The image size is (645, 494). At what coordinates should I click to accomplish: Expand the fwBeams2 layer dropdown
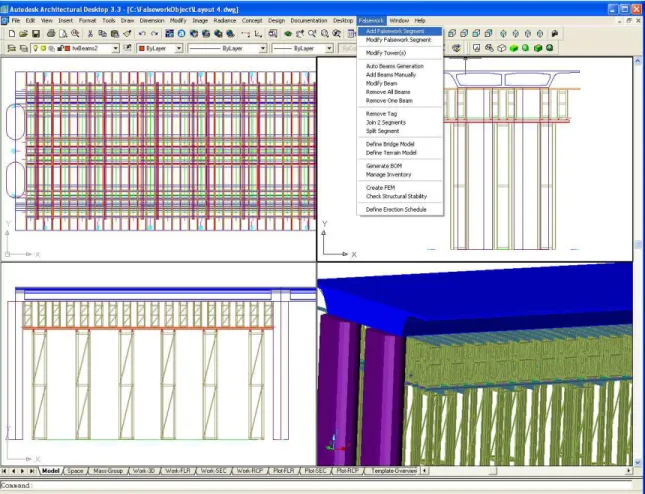(116, 49)
